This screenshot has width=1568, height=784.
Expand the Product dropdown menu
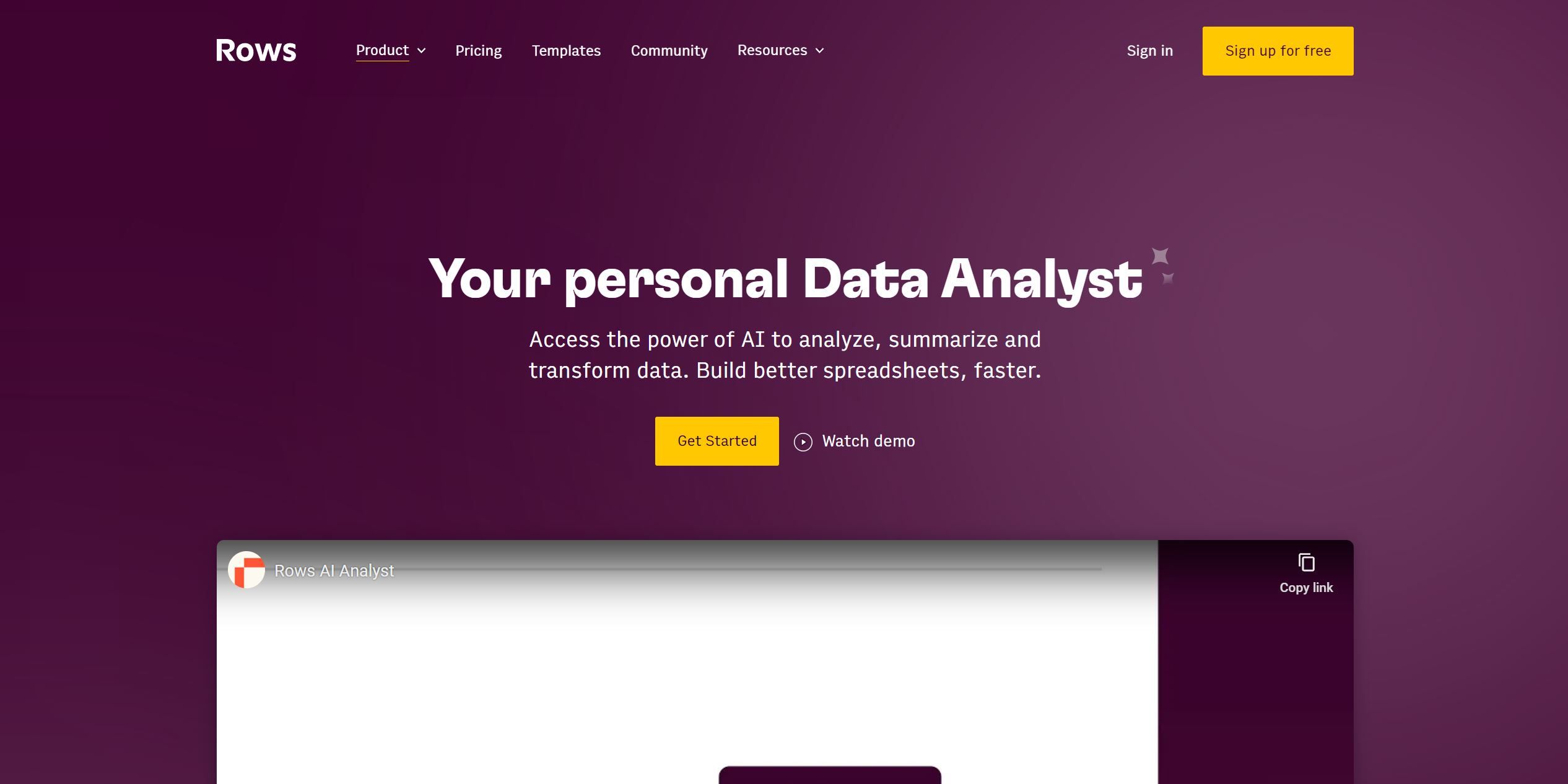click(x=390, y=50)
